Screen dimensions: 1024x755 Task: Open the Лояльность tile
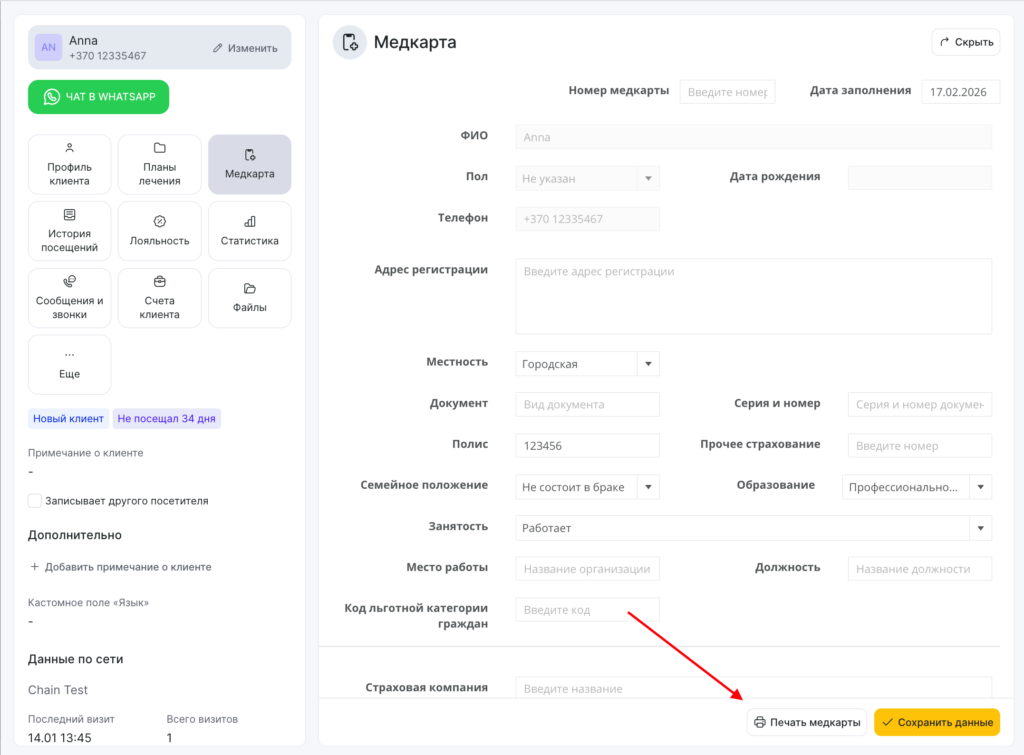pos(159,231)
